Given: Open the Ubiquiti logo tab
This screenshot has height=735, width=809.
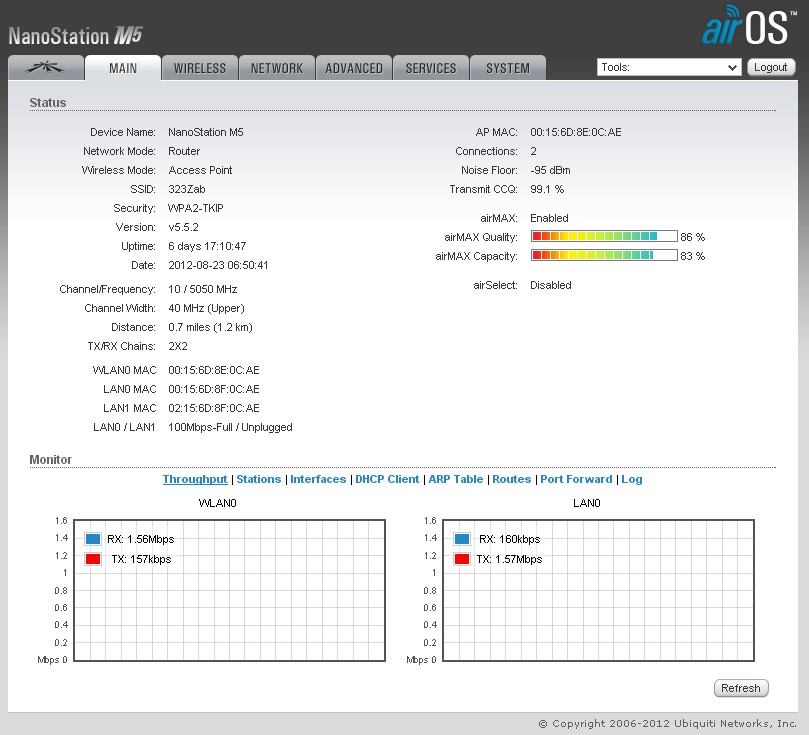Looking at the screenshot, I should (x=44, y=68).
